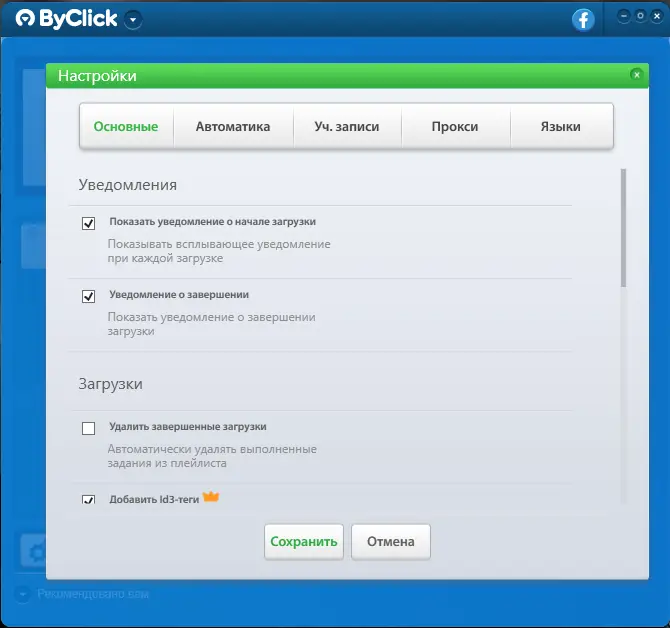Expand the Рекомендовано вам arrow
Screen dimensions: 670x628
(x=23, y=594)
